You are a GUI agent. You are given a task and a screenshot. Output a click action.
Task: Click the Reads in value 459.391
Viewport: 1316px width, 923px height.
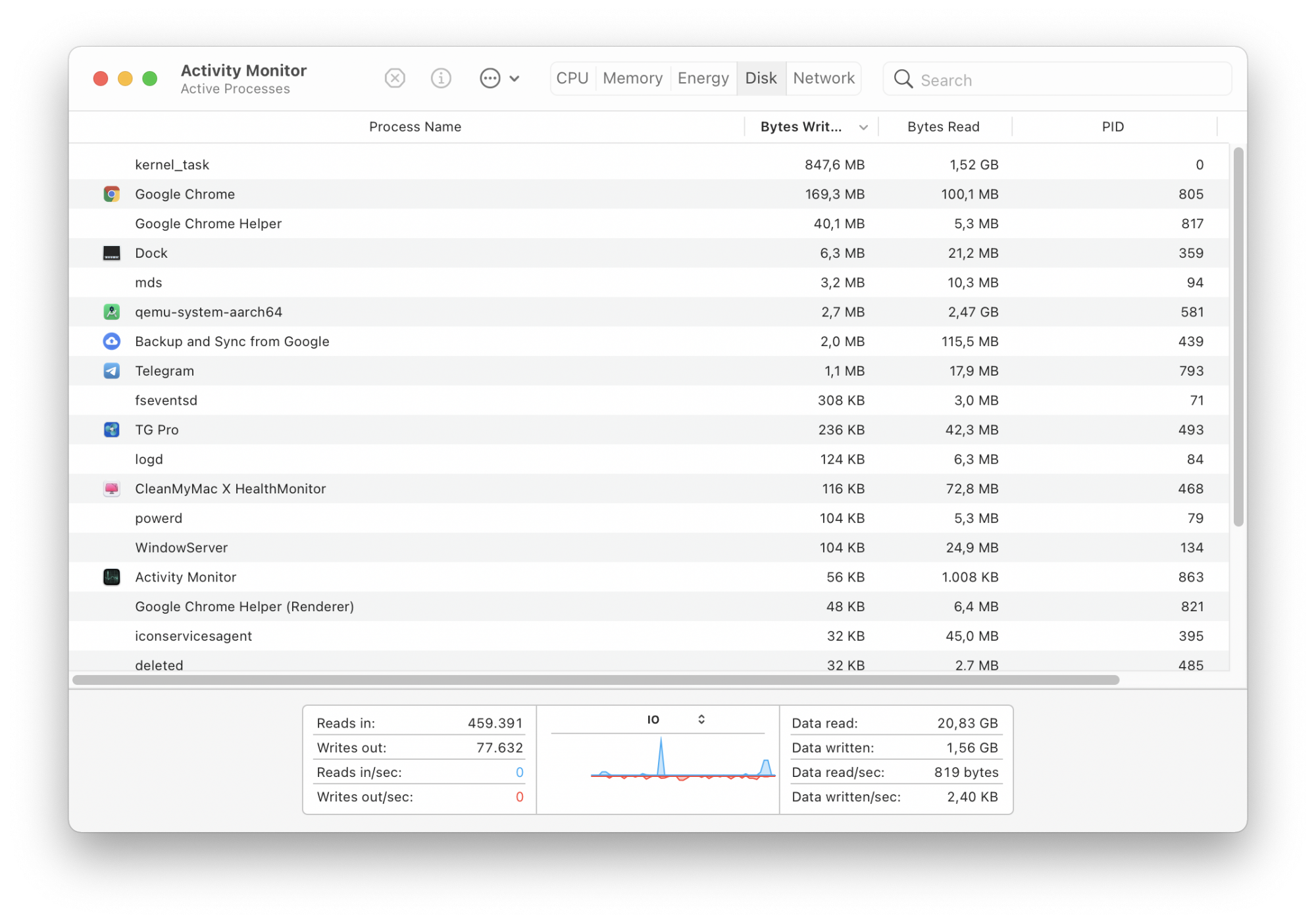pyautogui.click(x=495, y=723)
